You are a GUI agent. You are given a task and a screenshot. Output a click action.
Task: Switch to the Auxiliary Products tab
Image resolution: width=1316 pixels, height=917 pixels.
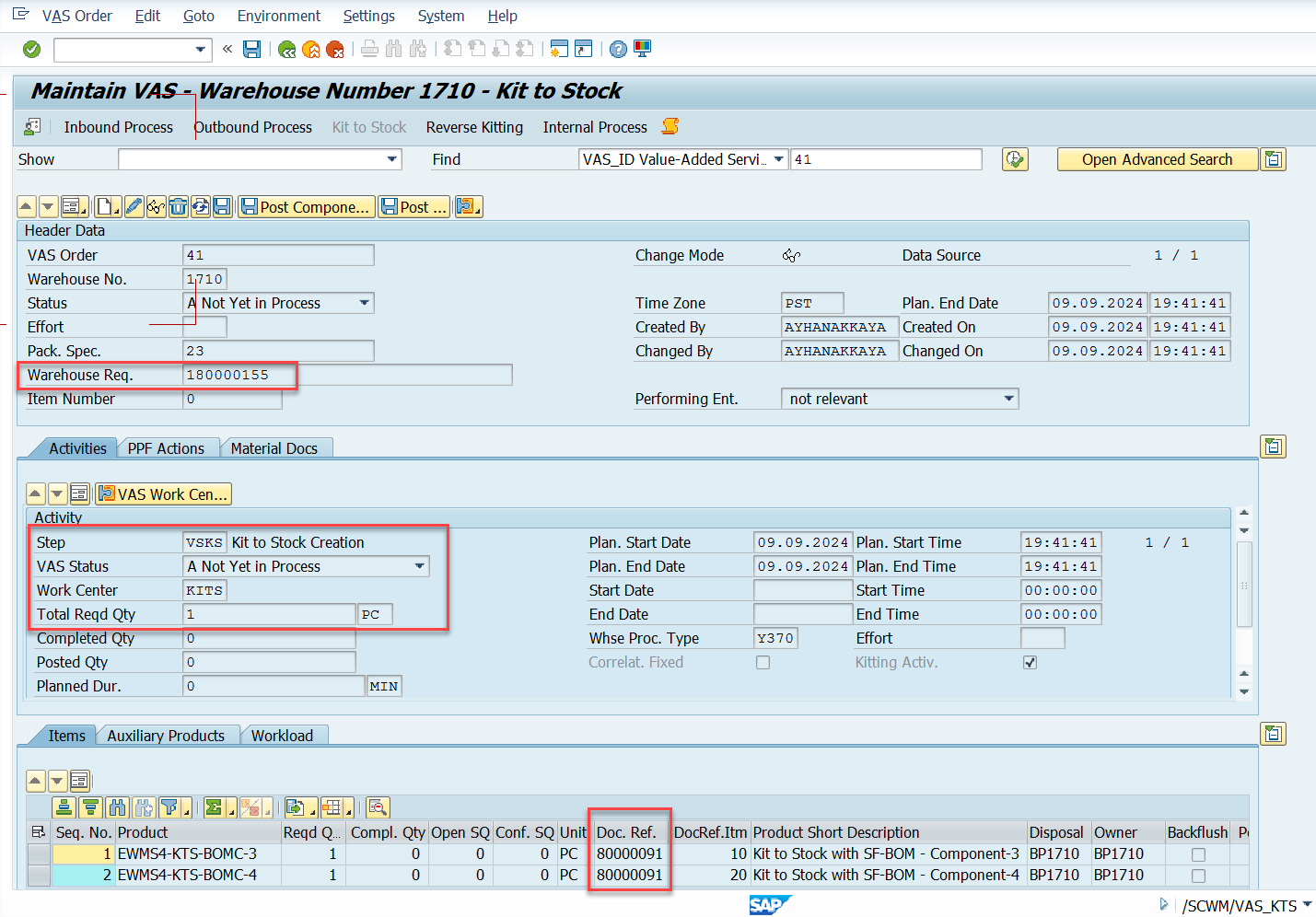(166, 736)
